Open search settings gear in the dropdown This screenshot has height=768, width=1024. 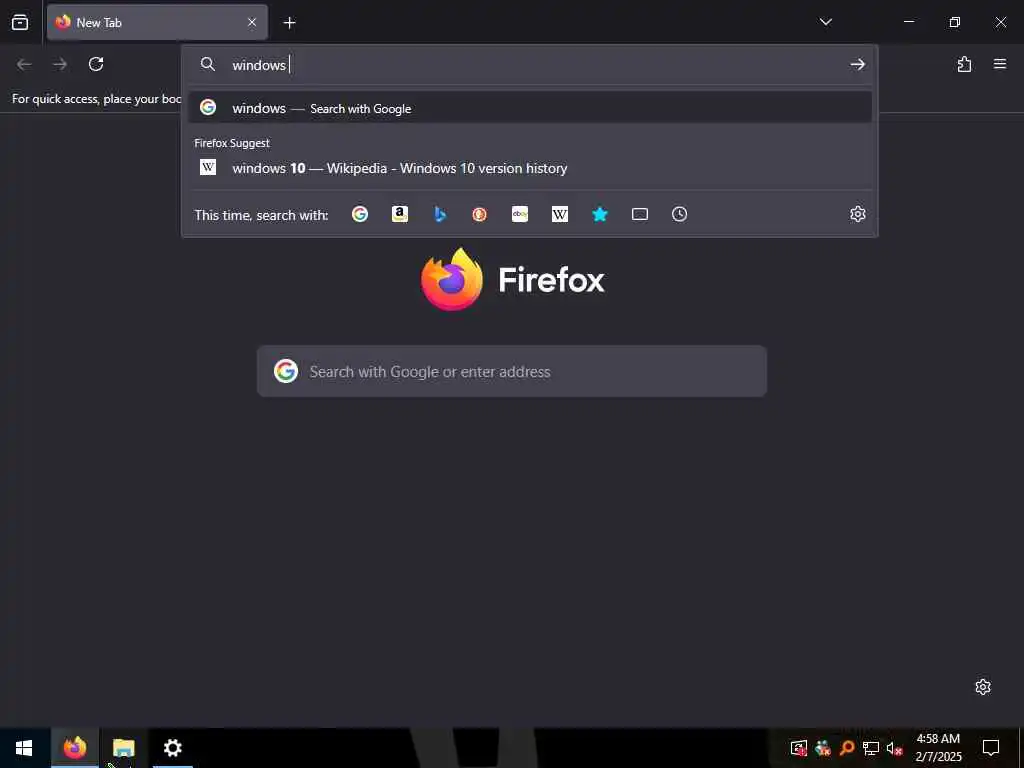[x=857, y=214]
